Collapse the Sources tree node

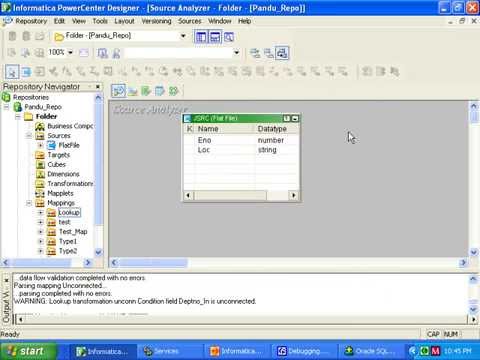pos(29,136)
